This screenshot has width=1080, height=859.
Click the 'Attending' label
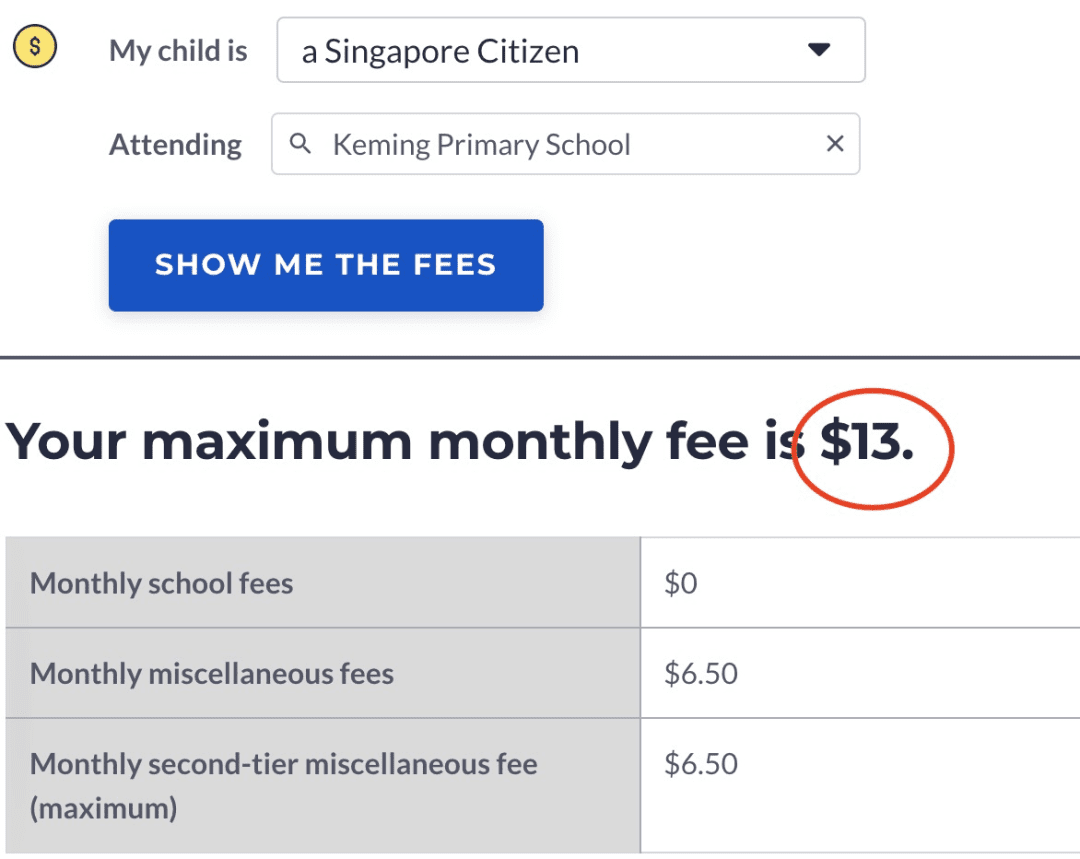(x=175, y=145)
